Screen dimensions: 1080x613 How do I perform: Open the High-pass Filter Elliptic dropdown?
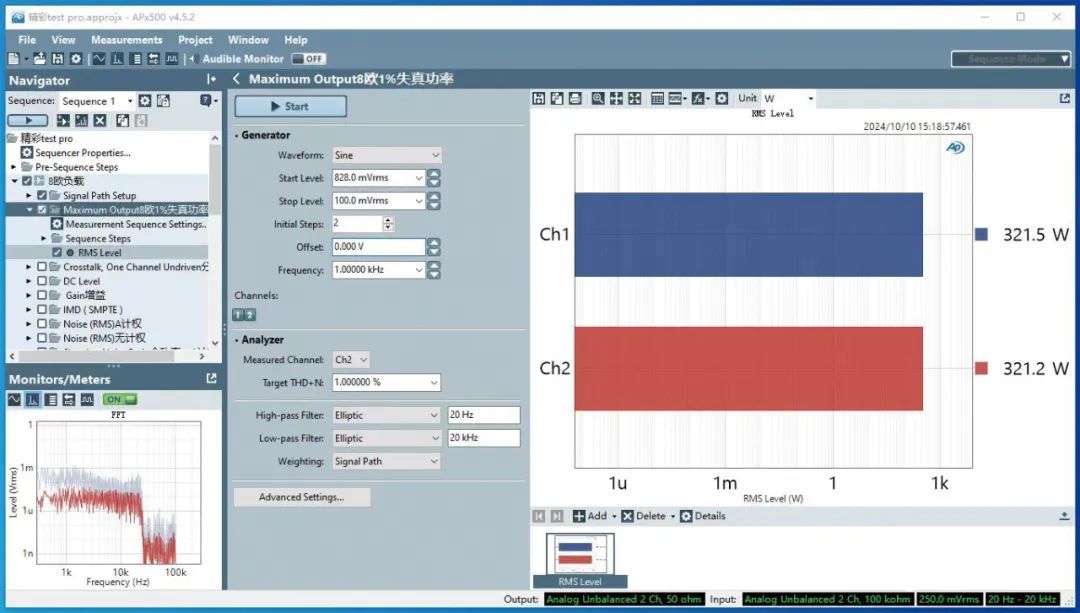(x=386, y=415)
